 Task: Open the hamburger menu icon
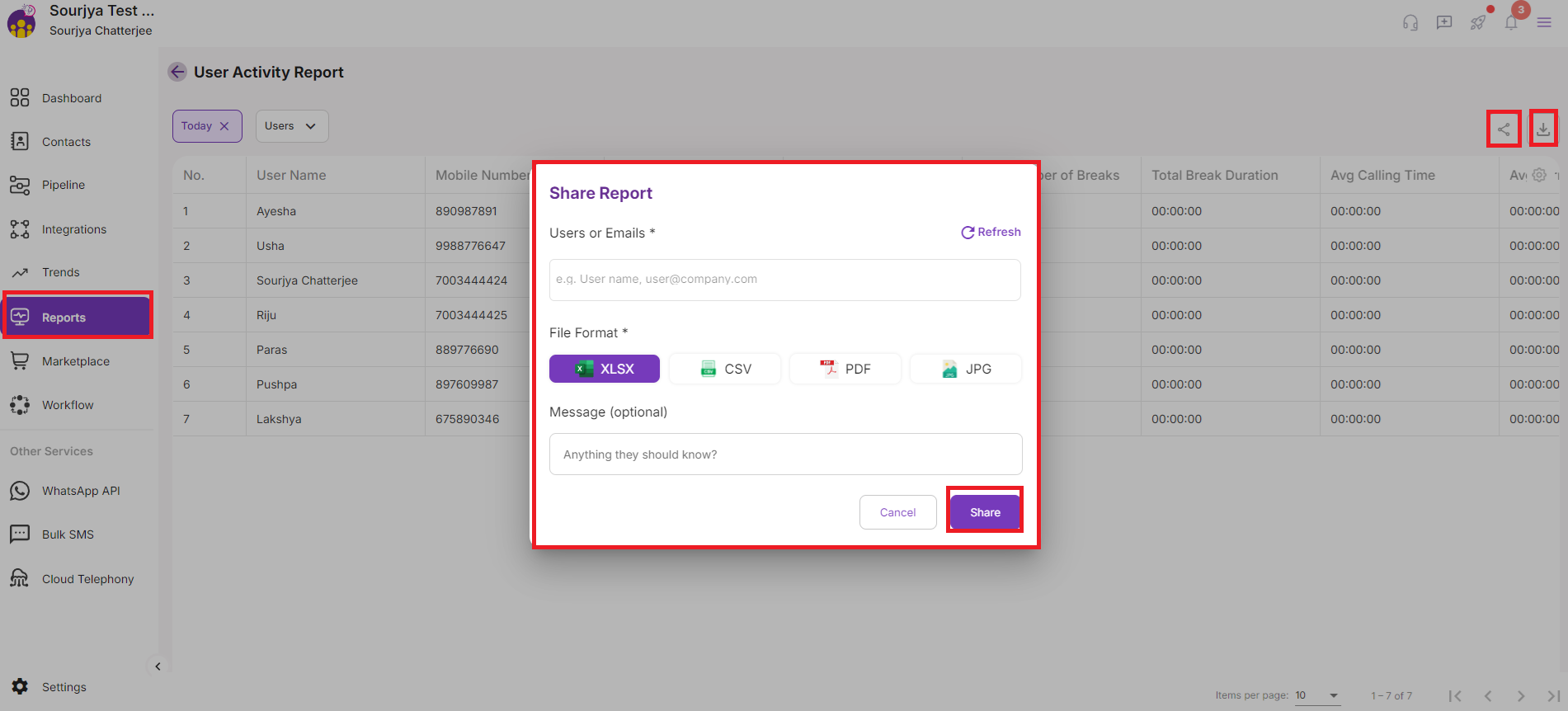coord(1544,22)
